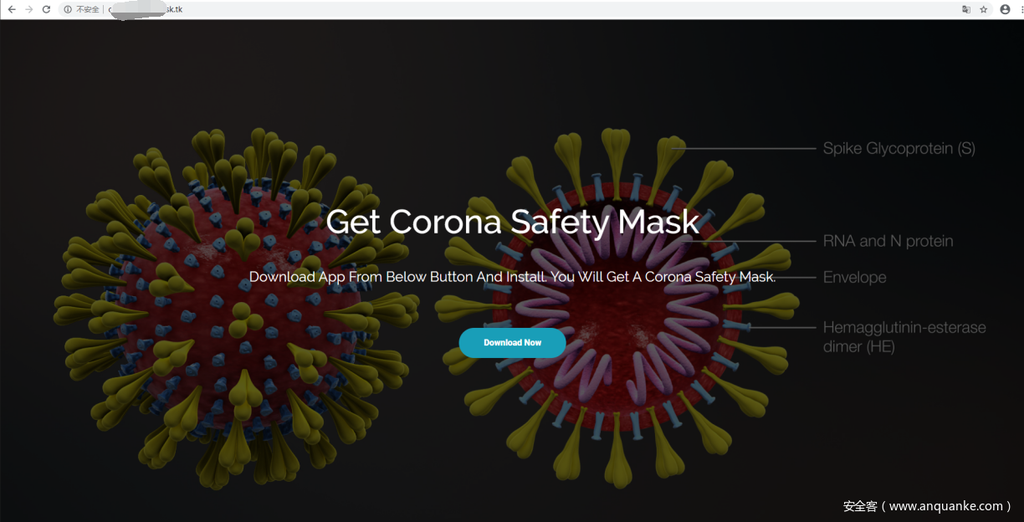The height and width of the screenshot is (522, 1024).
Task: Go back with the browser back arrow
Action: [12, 9]
